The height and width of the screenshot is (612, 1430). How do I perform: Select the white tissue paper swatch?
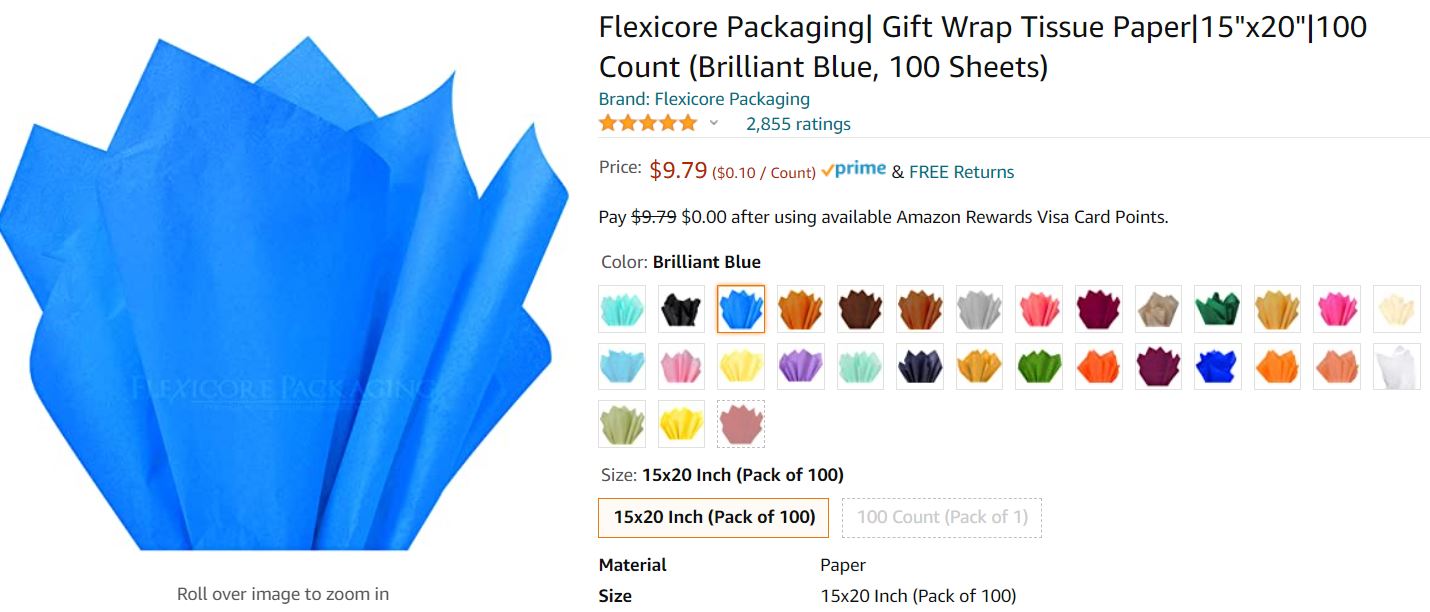click(x=1397, y=366)
